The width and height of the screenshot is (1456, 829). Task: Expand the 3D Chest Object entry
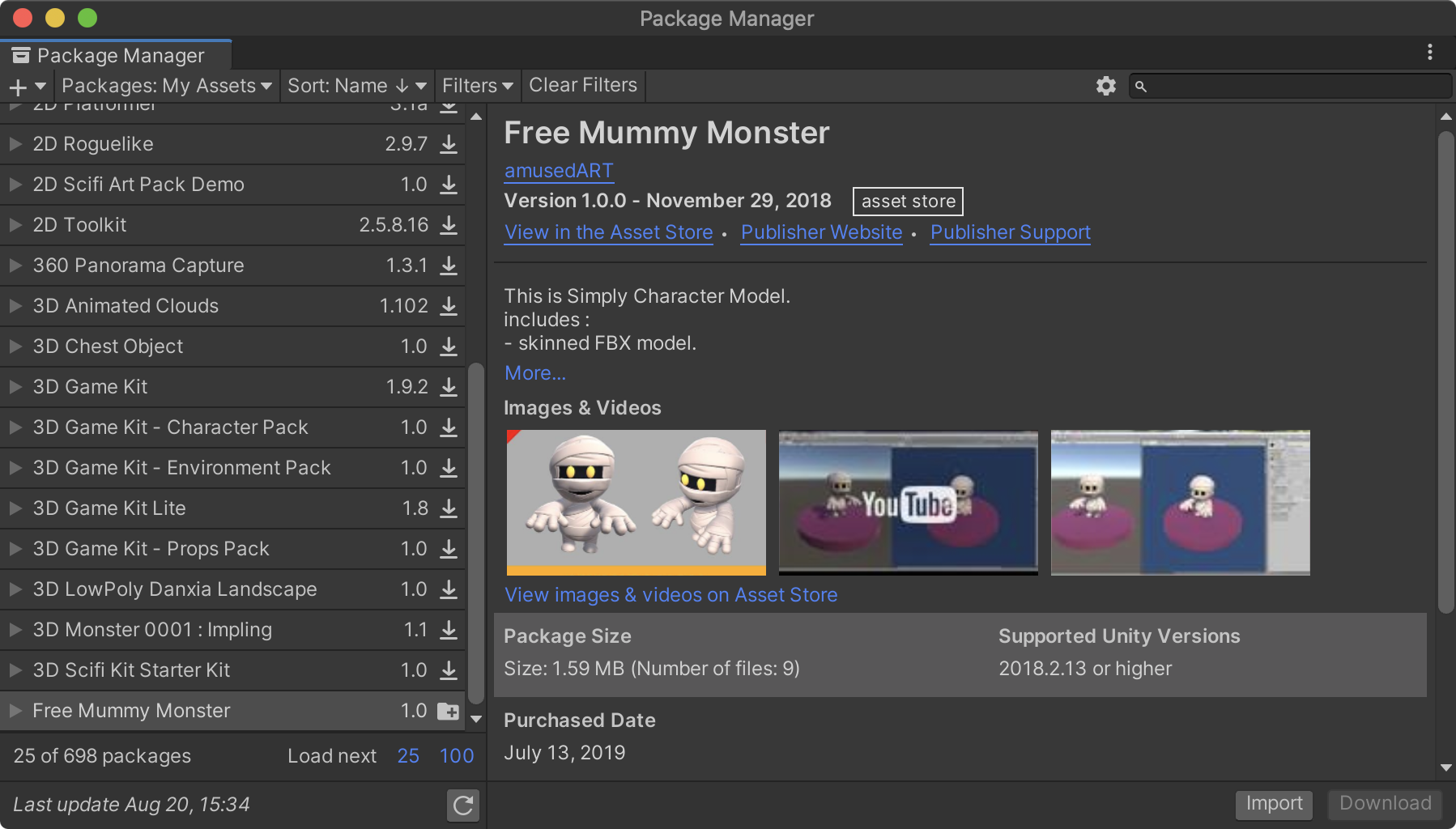tap(15, 346)
